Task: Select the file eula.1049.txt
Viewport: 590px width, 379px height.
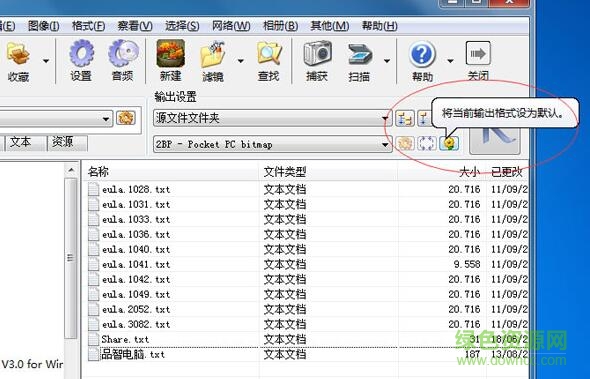Action: point(136,294)
